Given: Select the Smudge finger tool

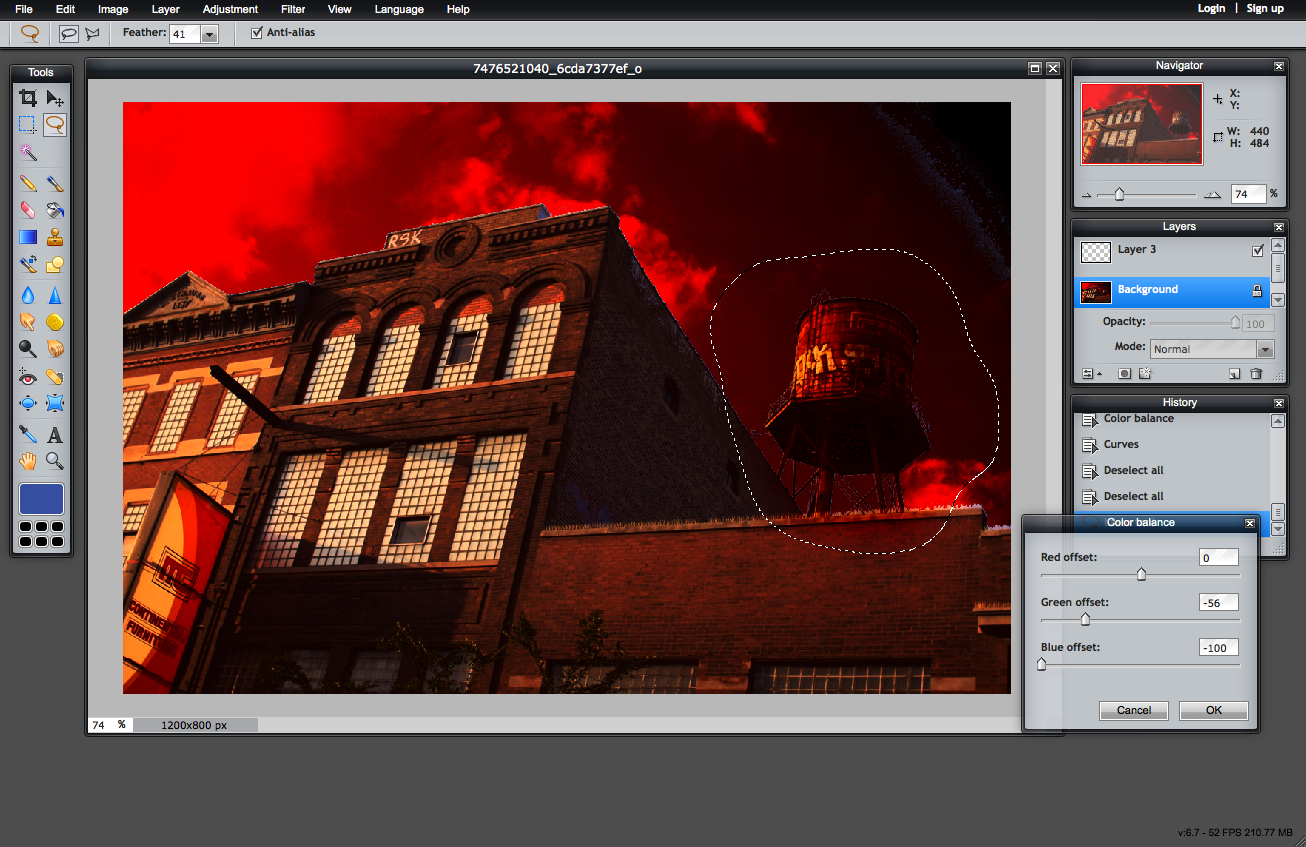Looking at the screenshot, I should 28,322.
